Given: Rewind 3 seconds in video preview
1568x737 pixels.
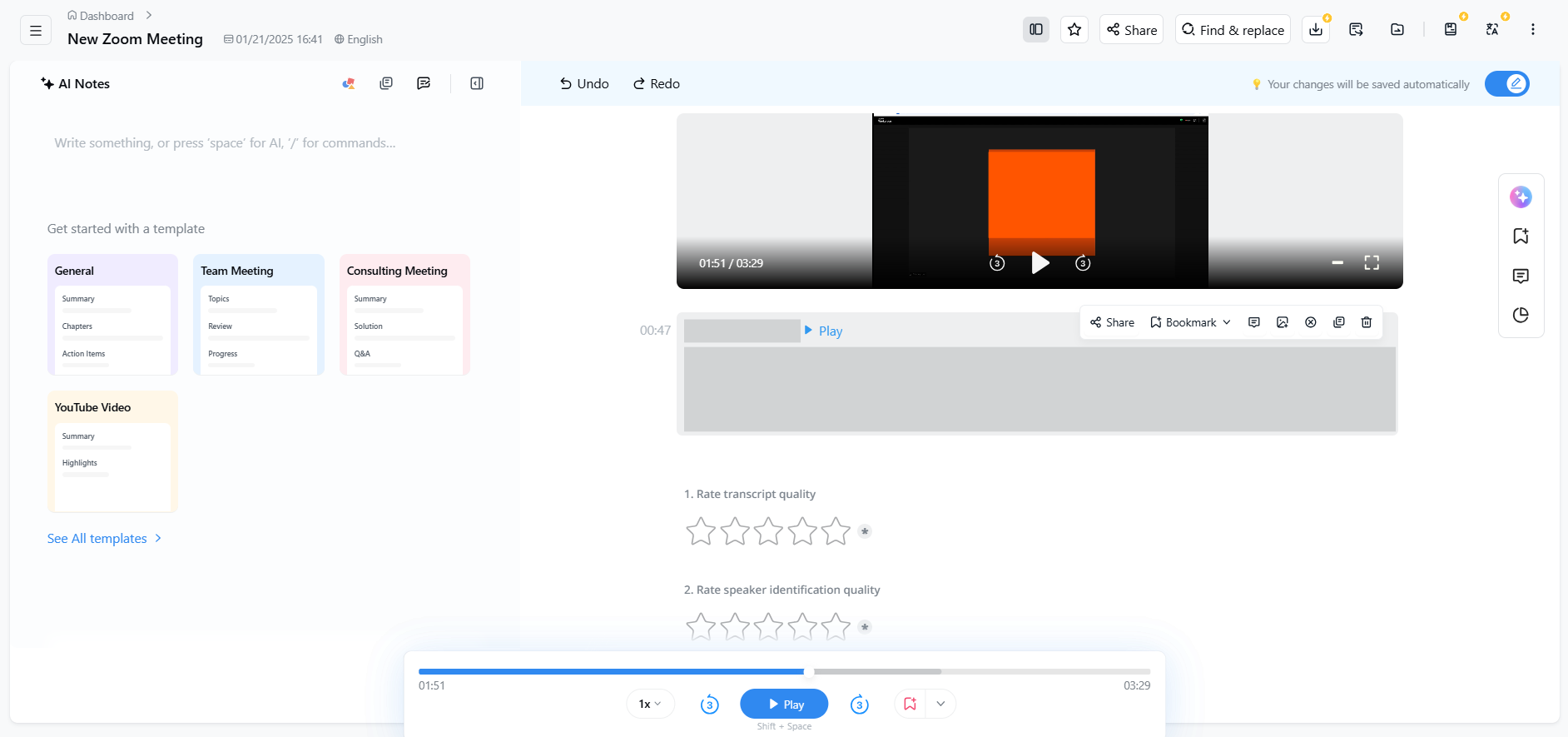Looking at the screenshot, I should coord(997,263).
